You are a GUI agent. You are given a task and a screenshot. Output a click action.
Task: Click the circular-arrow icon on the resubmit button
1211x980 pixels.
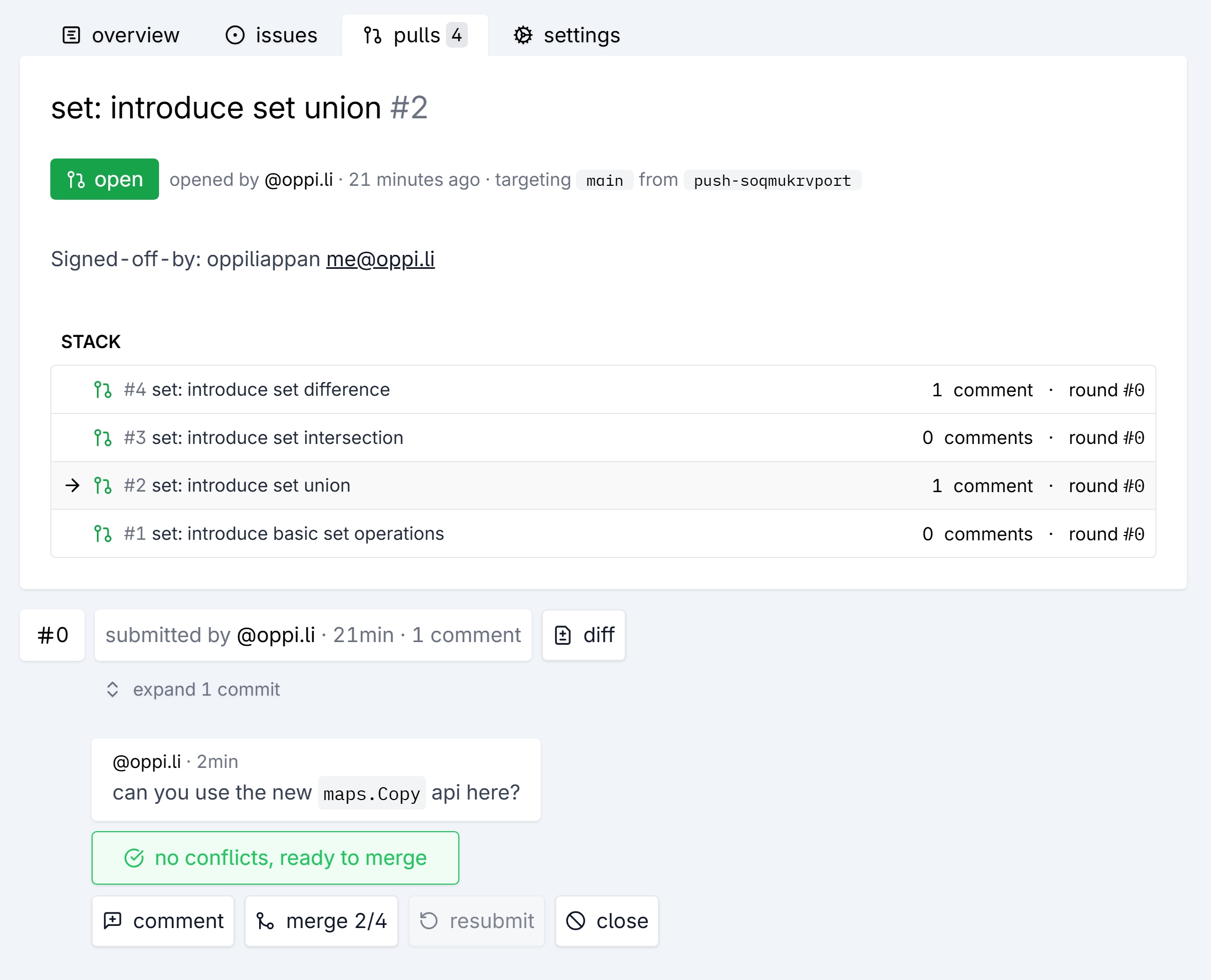[x=428, y=921]
